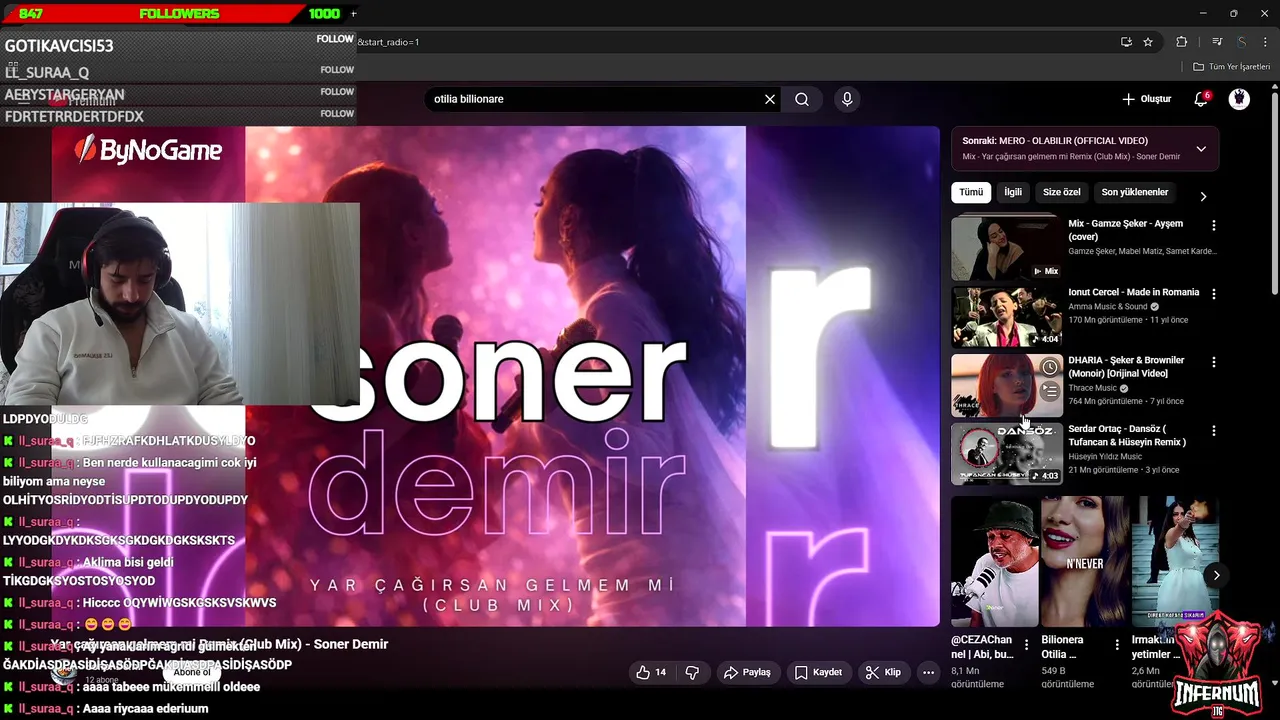Viewport: 1280px width, 720px height.
Task: Open the DHARIA Şeker & Browniler title
Action: pyautogui.click(x=1126, y=367)
